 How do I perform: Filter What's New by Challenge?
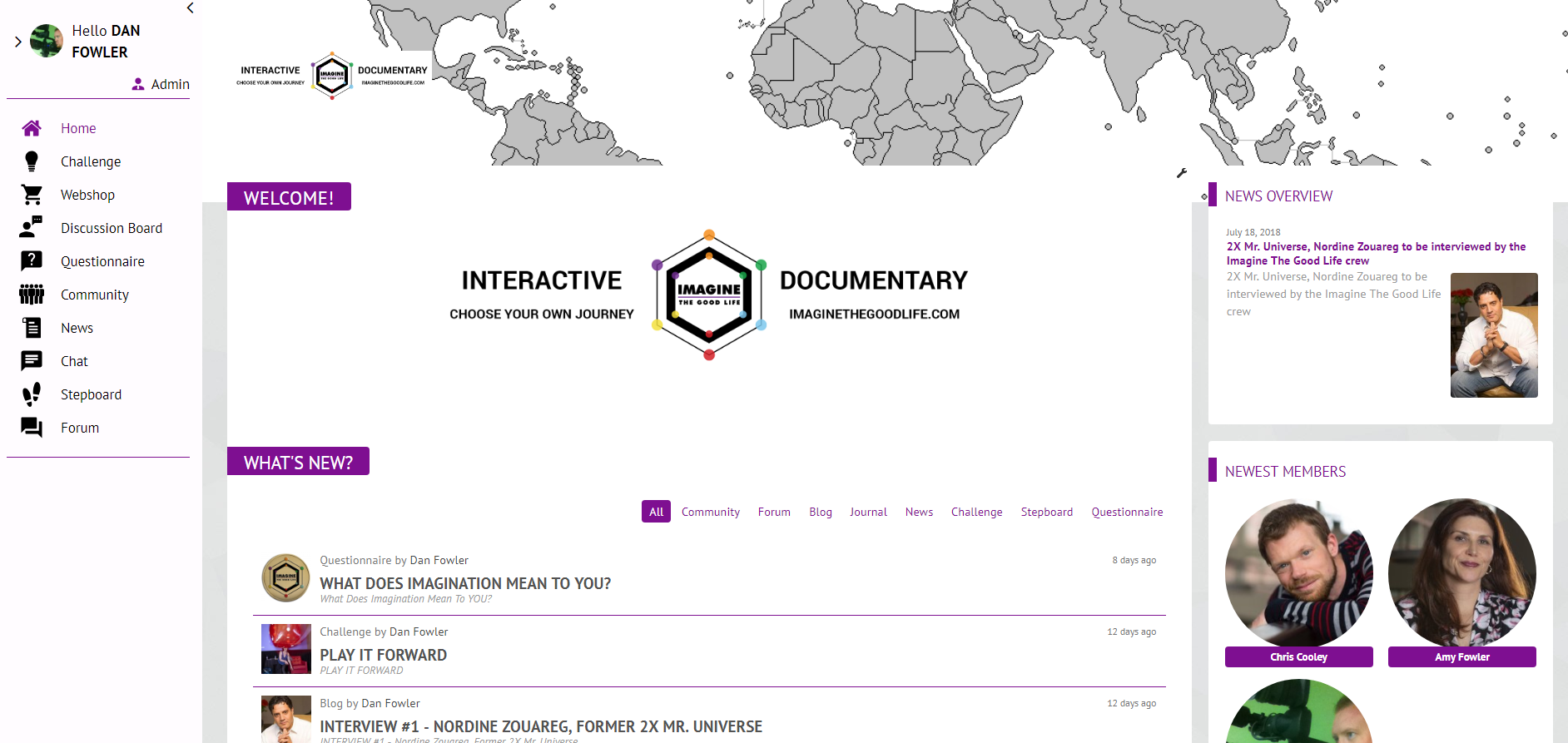pyautogui.click(x=976, y=512)
